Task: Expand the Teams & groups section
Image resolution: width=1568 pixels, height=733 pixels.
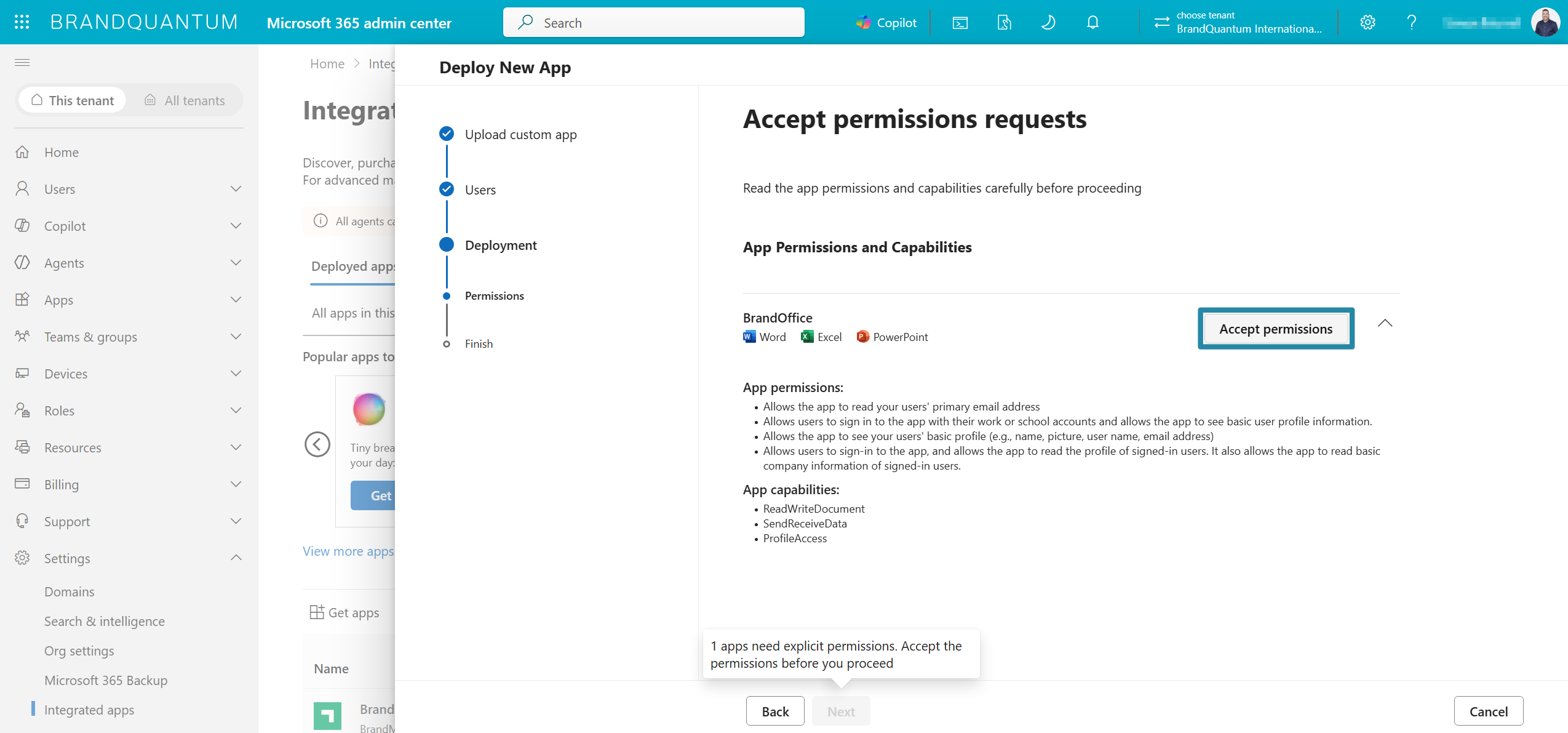Action: coord(236,337)
